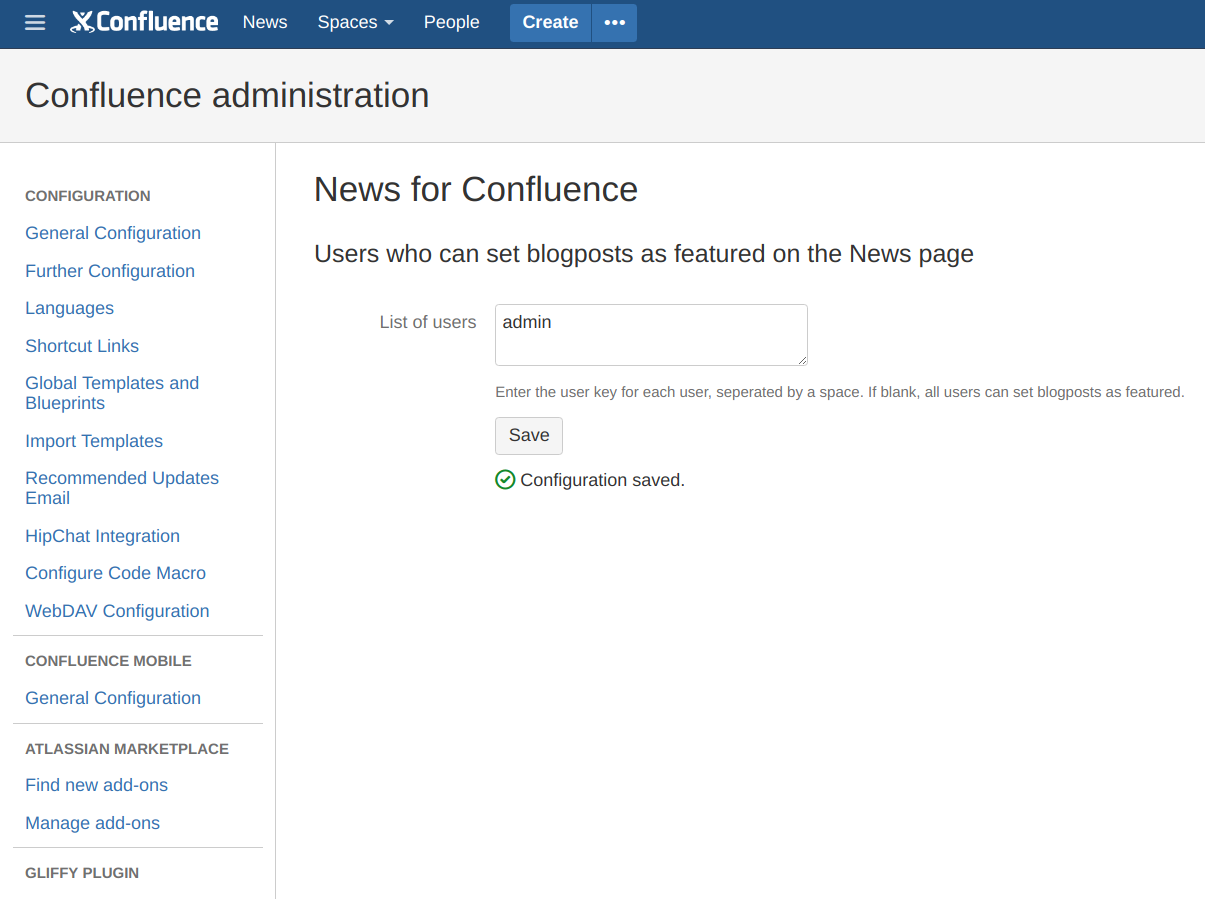Open Further Configuration link
Screen dimensions: 1205x899
tap(110, 271)
